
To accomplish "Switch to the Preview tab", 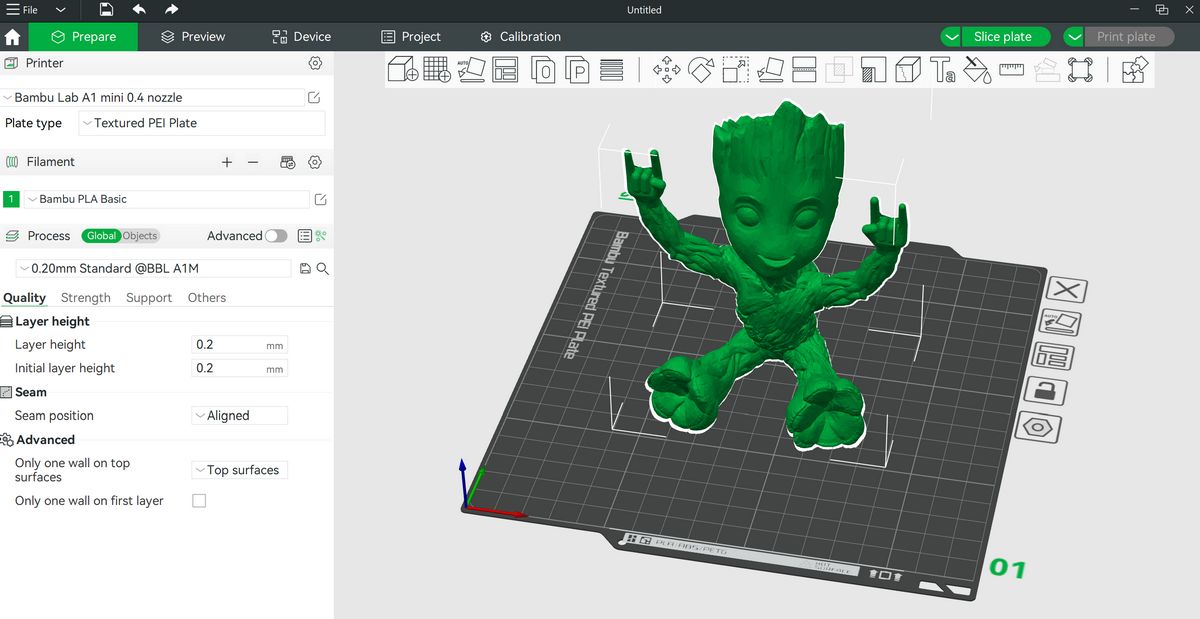I will (193, 37).
